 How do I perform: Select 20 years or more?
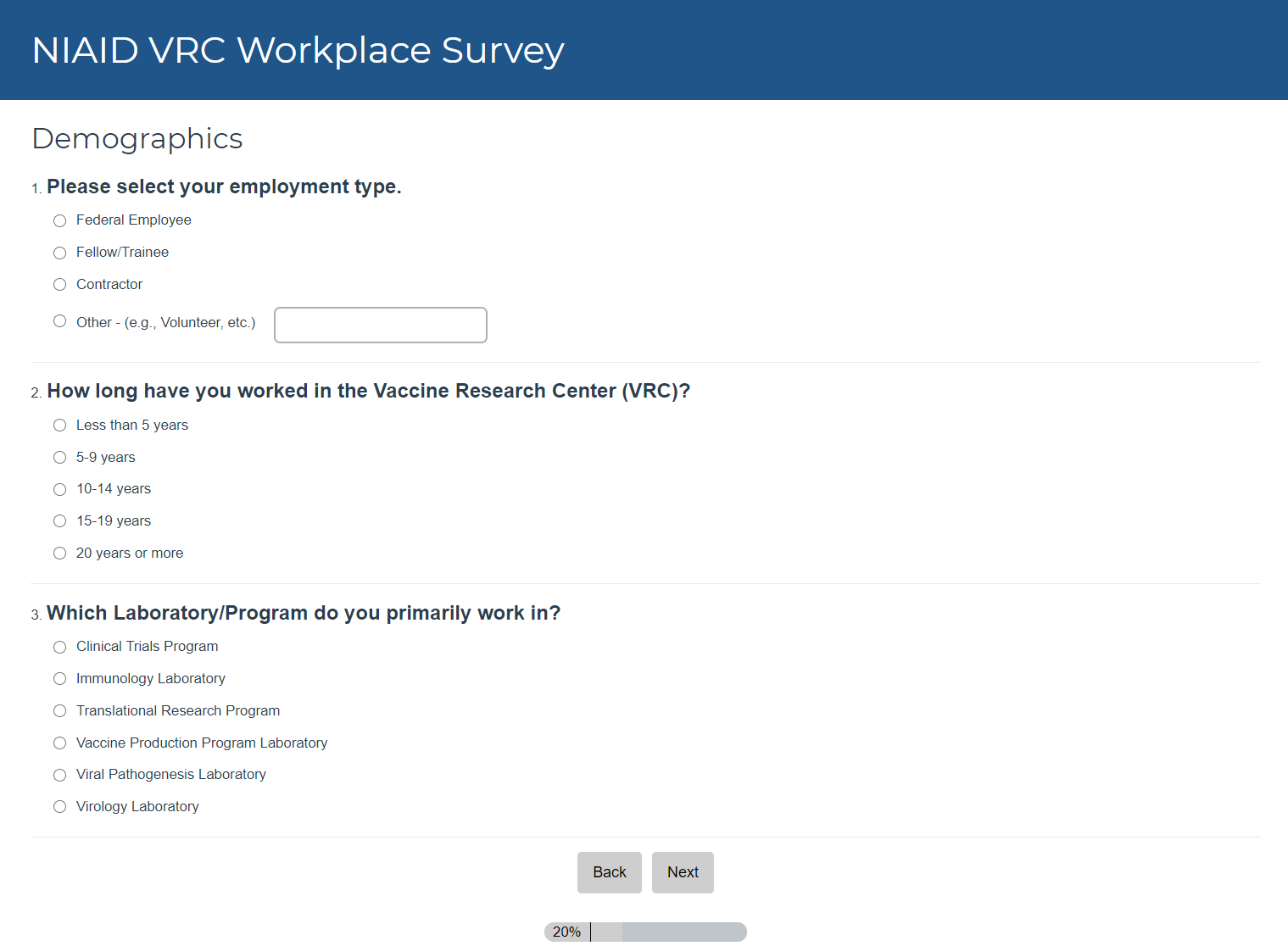click(x=59, y=554)
